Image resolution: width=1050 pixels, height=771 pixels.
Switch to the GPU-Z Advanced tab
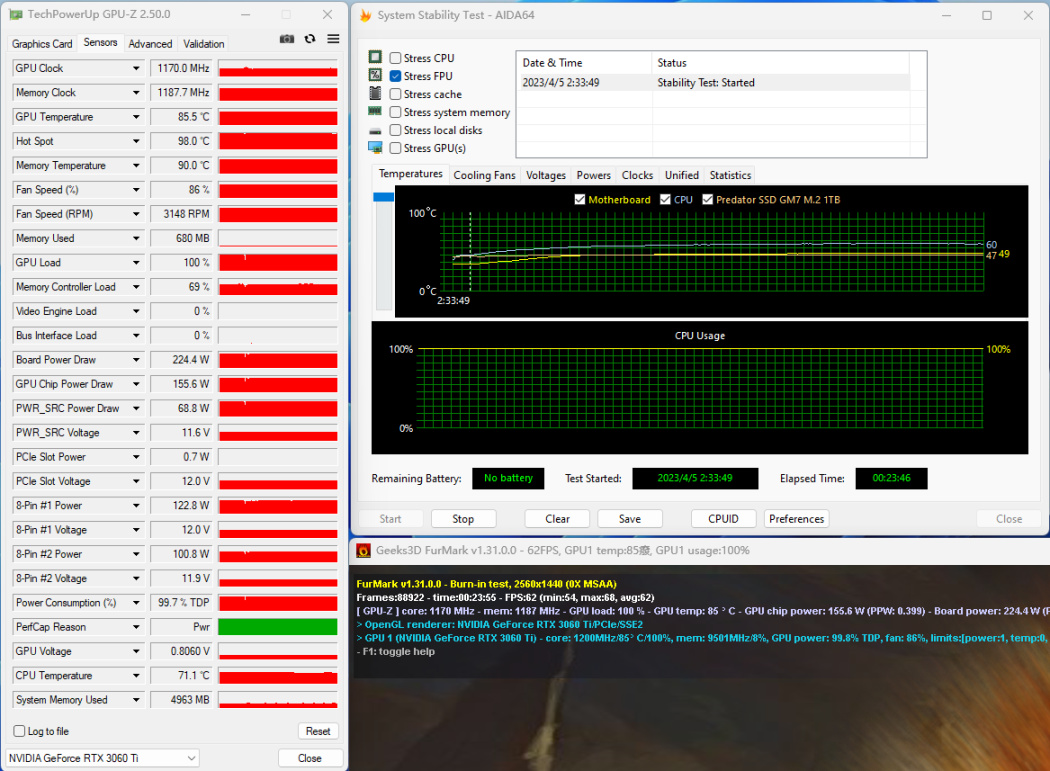[150, 44]
